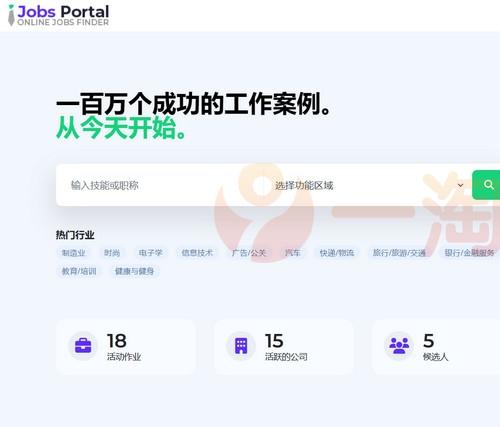The height and width of the screenshot is (427, 500).
Task: Select the 教育/培训 industry tag
Action: tap(79, 271)
